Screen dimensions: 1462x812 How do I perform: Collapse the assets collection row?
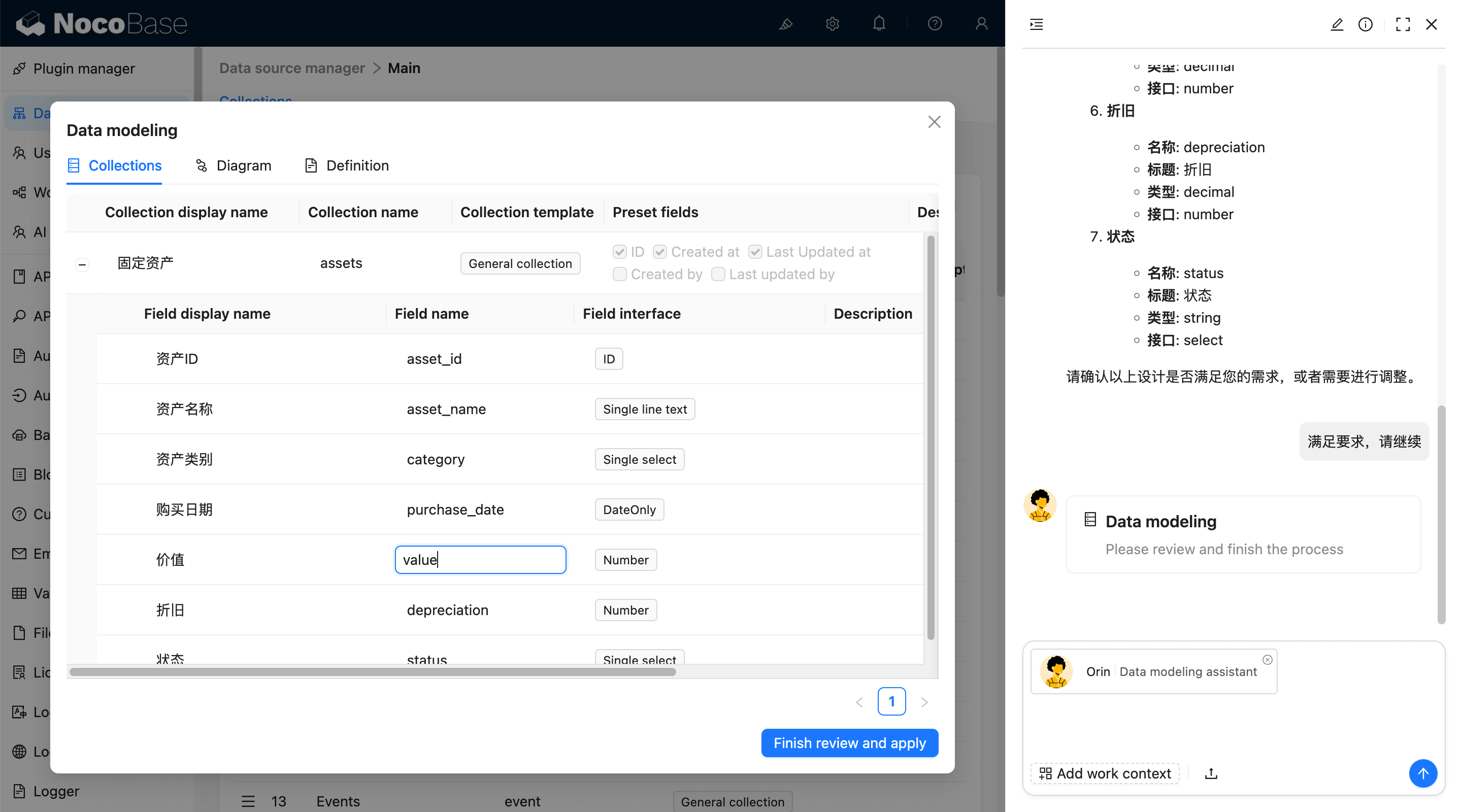pyautogui.click(x=82, y=264)
